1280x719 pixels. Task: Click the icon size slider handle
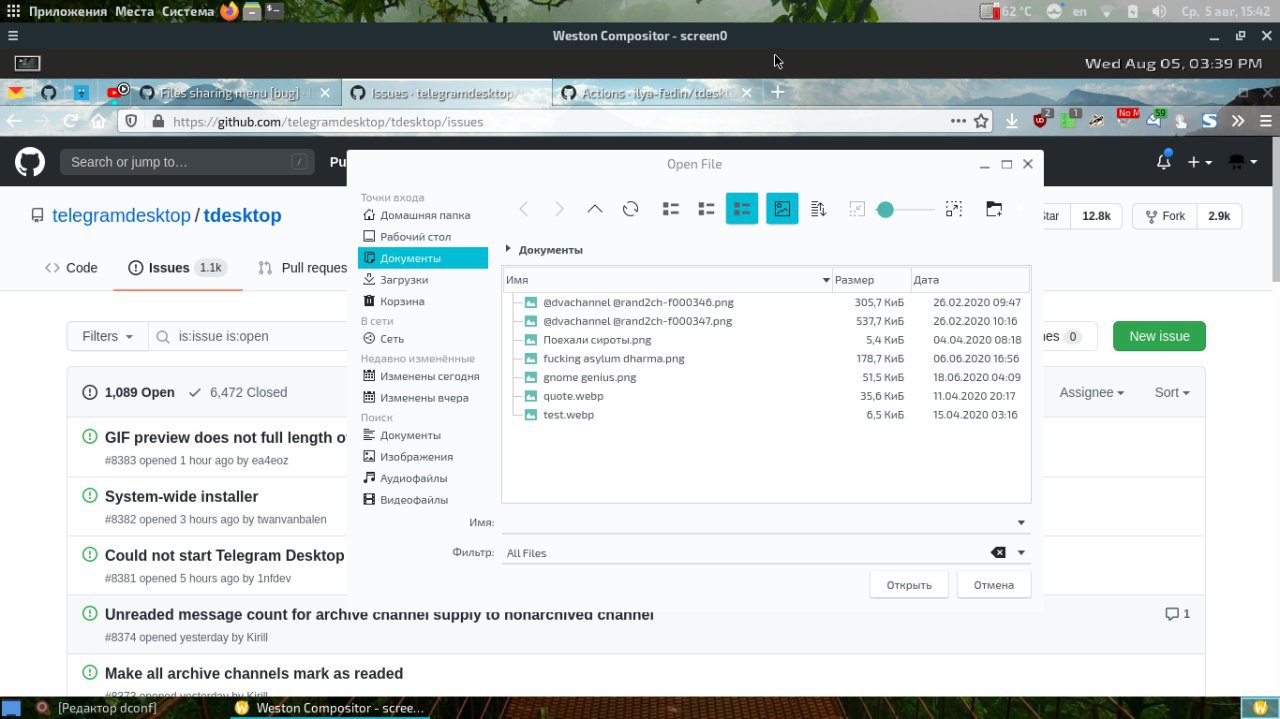(x=885, y=209)
